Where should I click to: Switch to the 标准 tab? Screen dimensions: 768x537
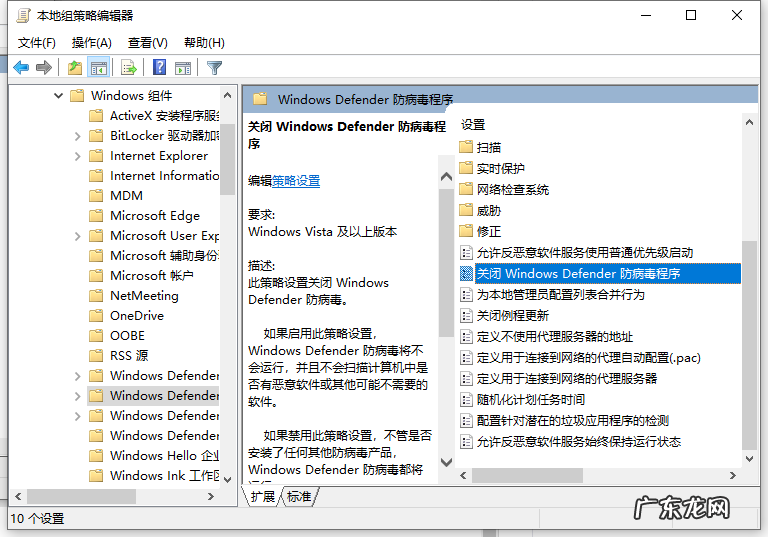point(299,496)
